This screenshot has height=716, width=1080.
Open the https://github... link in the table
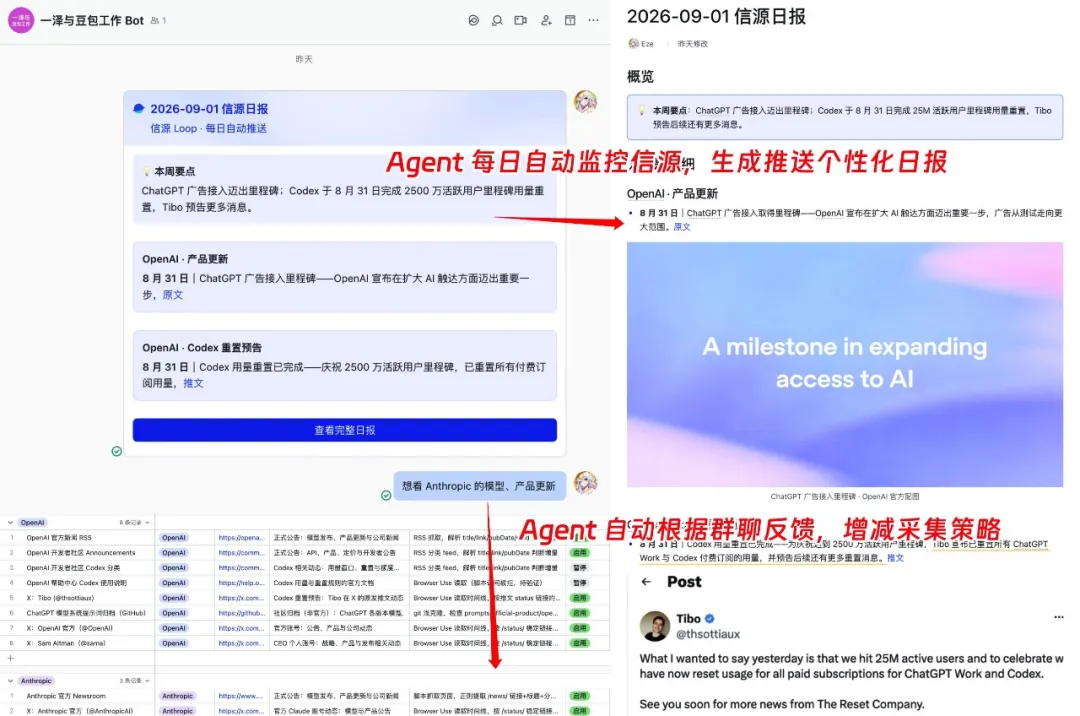(x=241, y=613)
